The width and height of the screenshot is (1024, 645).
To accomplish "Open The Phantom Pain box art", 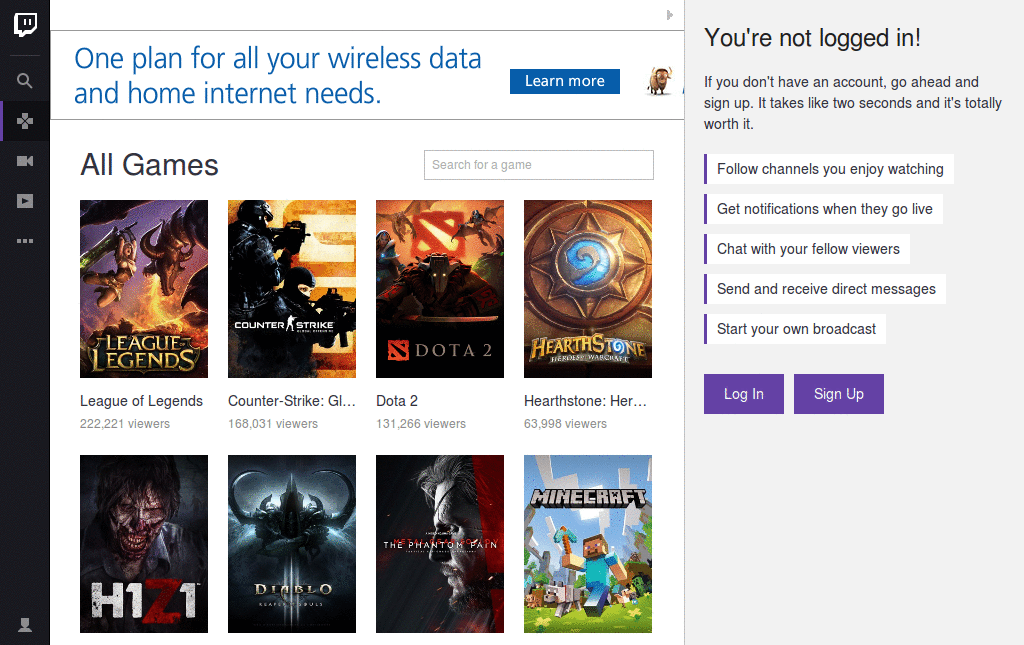I will (x=440, y=544).
